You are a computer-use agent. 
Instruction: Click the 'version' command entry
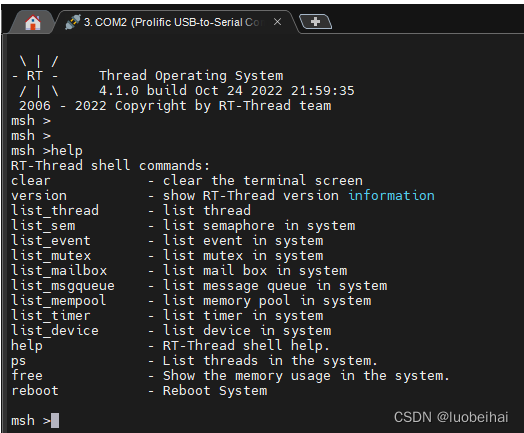pos(223,195)
